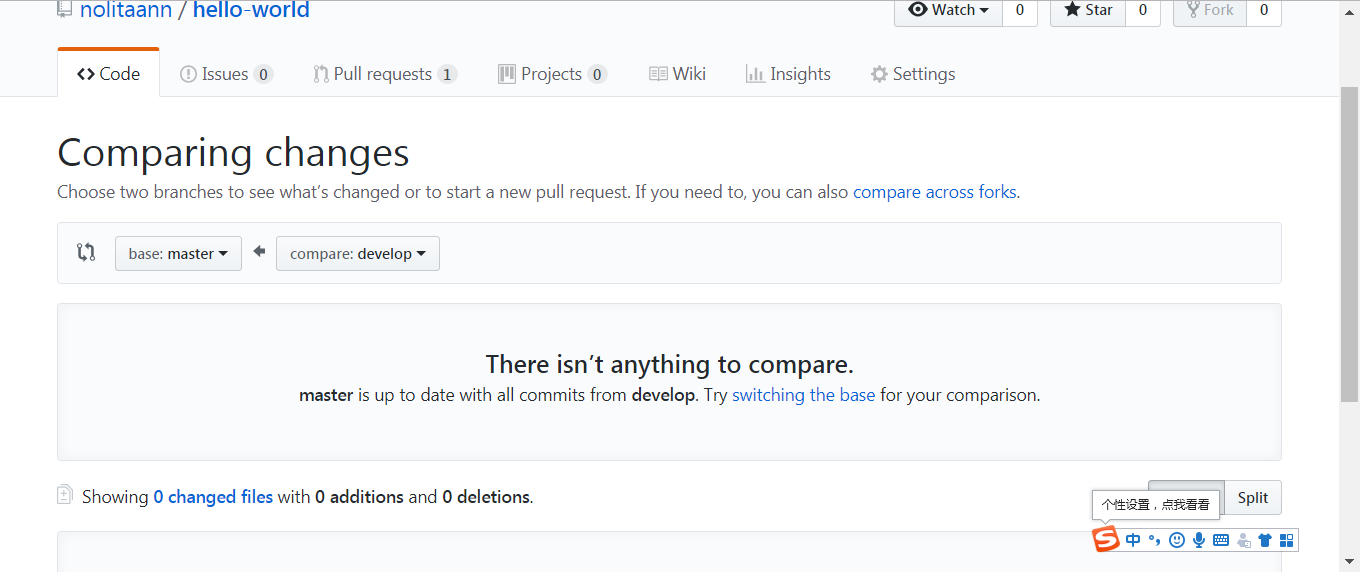Screen dimensions: 1360x572
Task: Click the 个性设置，点我看看 tooltip
Action: point(1156,505)
